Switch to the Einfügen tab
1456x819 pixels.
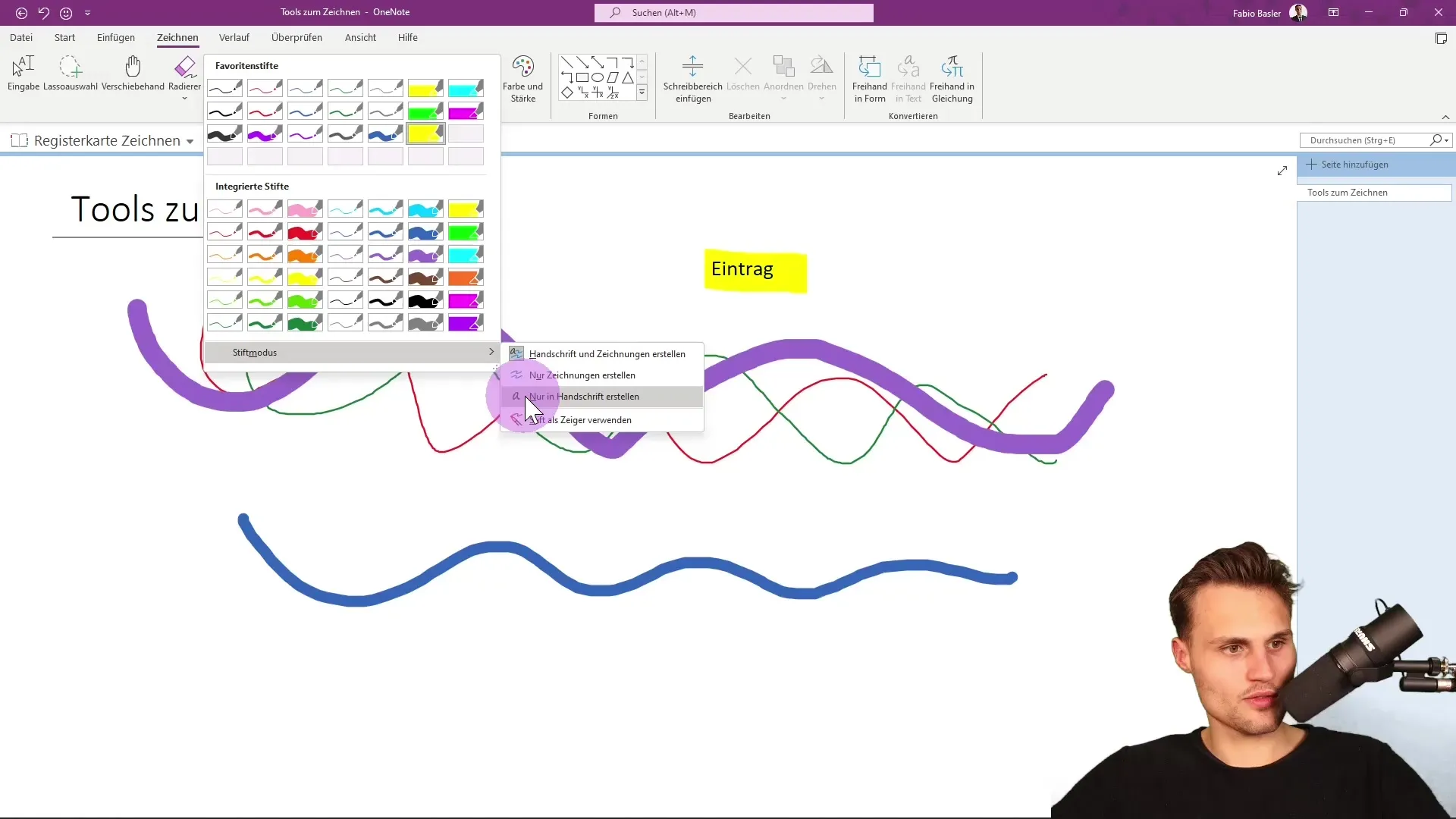click(116, 37)
